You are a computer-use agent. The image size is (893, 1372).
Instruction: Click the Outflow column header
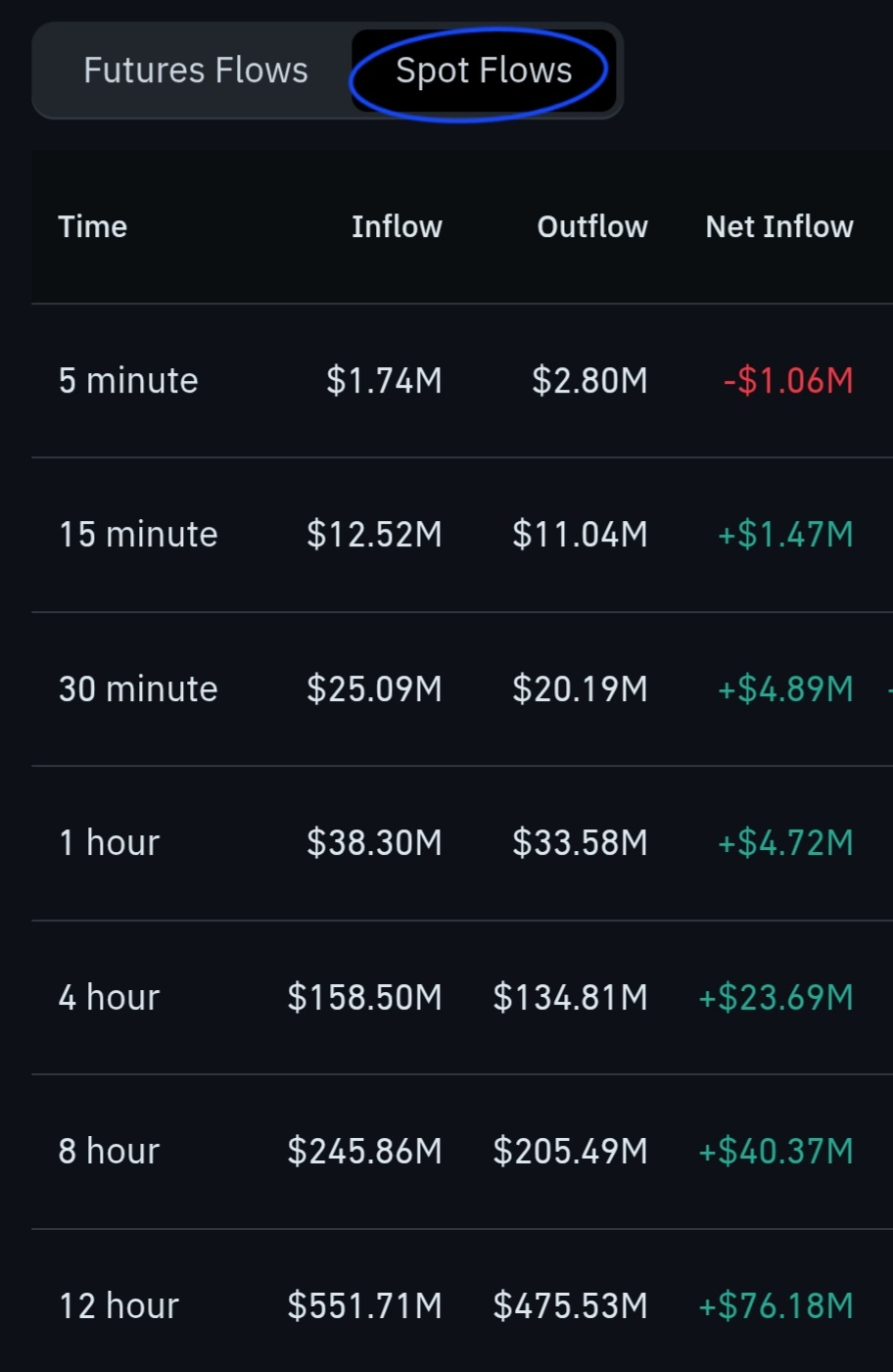tap(592, 227)
